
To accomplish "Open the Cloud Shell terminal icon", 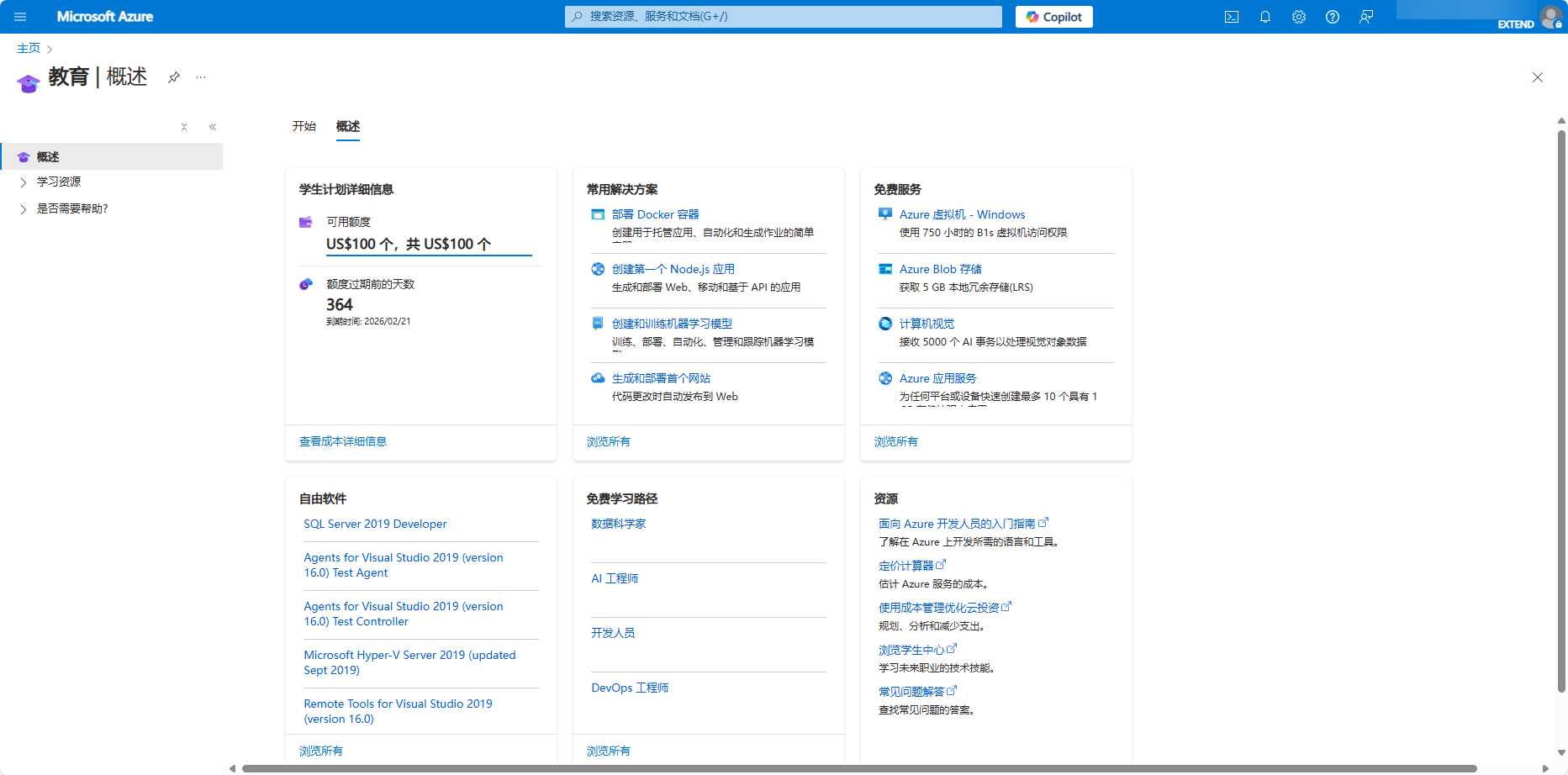I will (x=1232, y=17).
